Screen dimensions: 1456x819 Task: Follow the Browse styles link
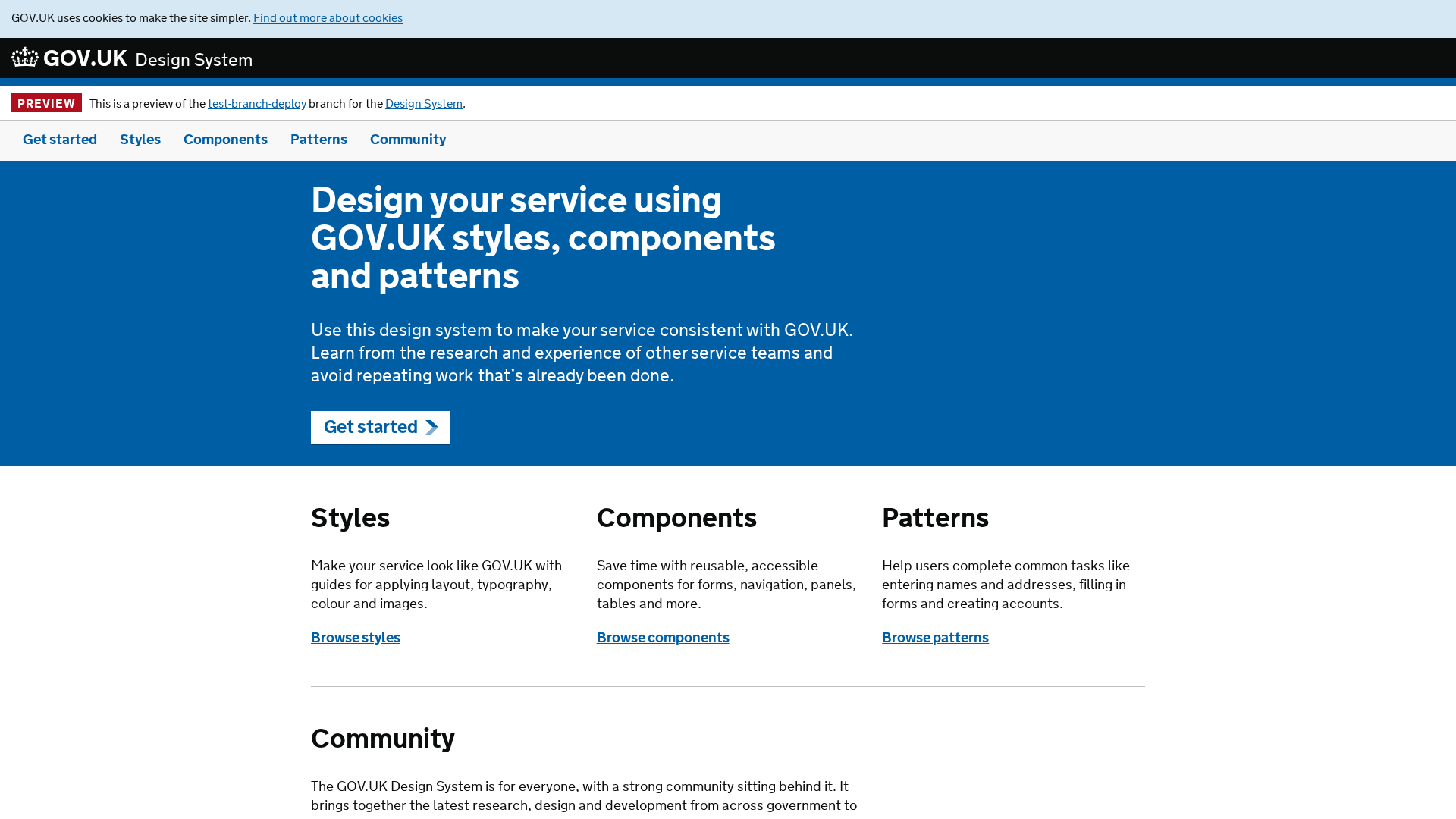coord(356,638)
